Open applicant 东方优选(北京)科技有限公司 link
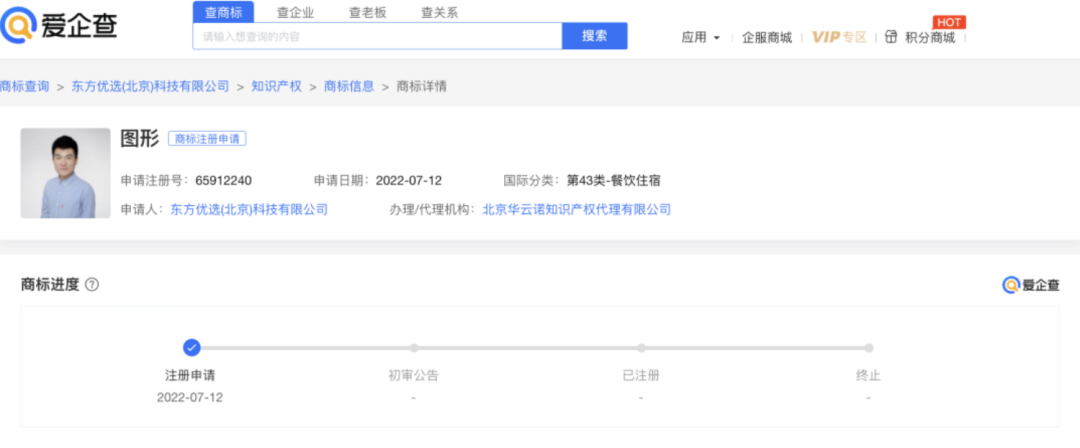This screenshot has width=1080, height=448. click(x=249, y=210)
